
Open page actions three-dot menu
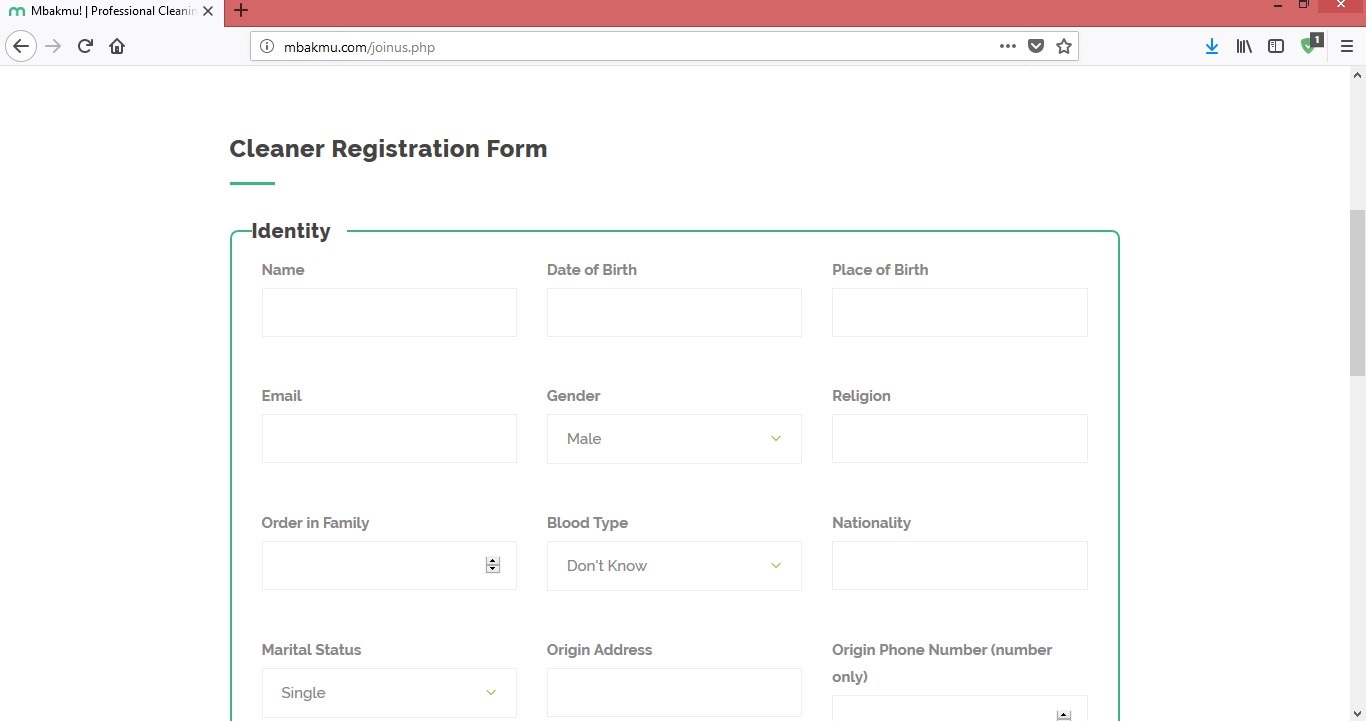click(1008, 46)
